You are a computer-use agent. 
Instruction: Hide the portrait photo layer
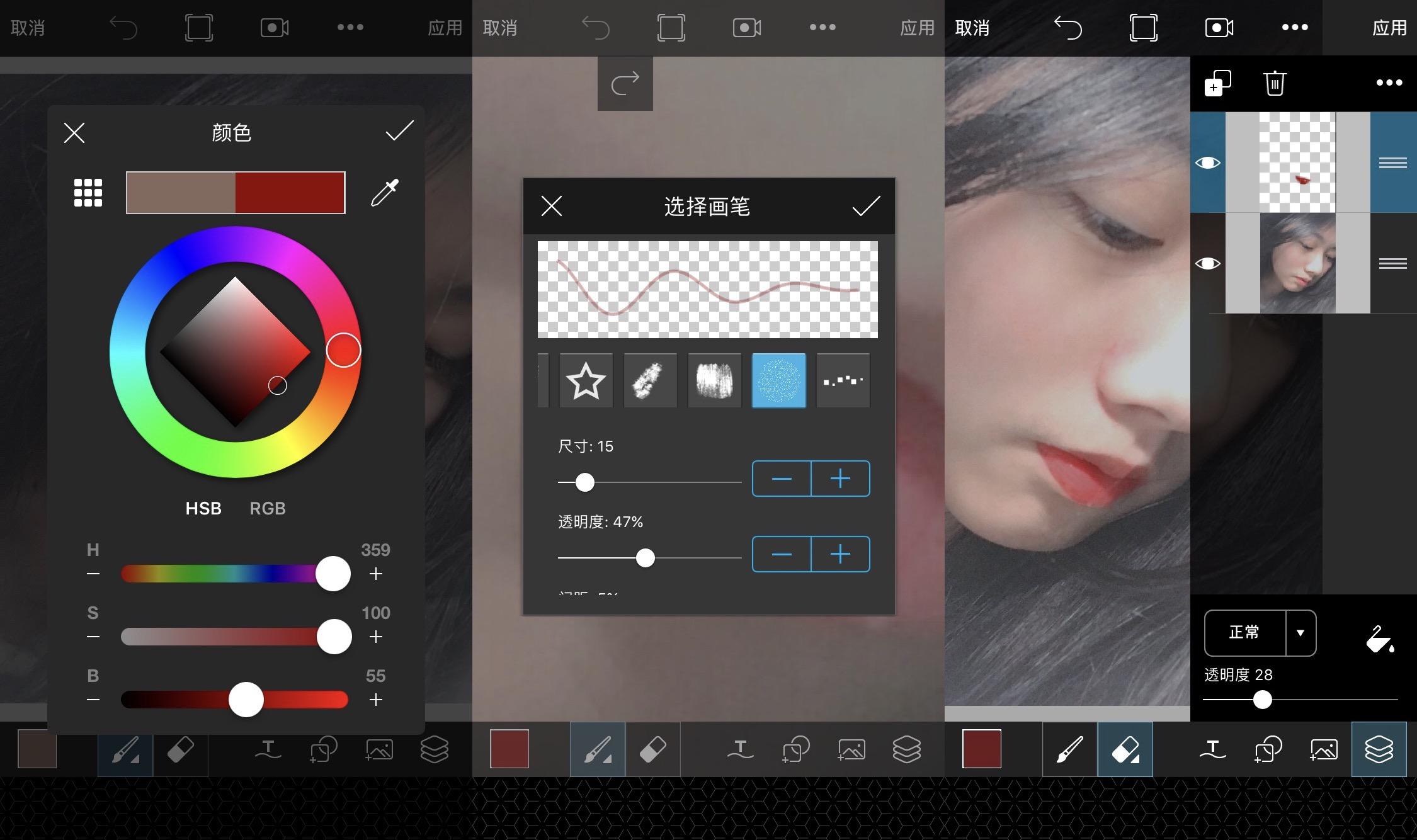1208,263
